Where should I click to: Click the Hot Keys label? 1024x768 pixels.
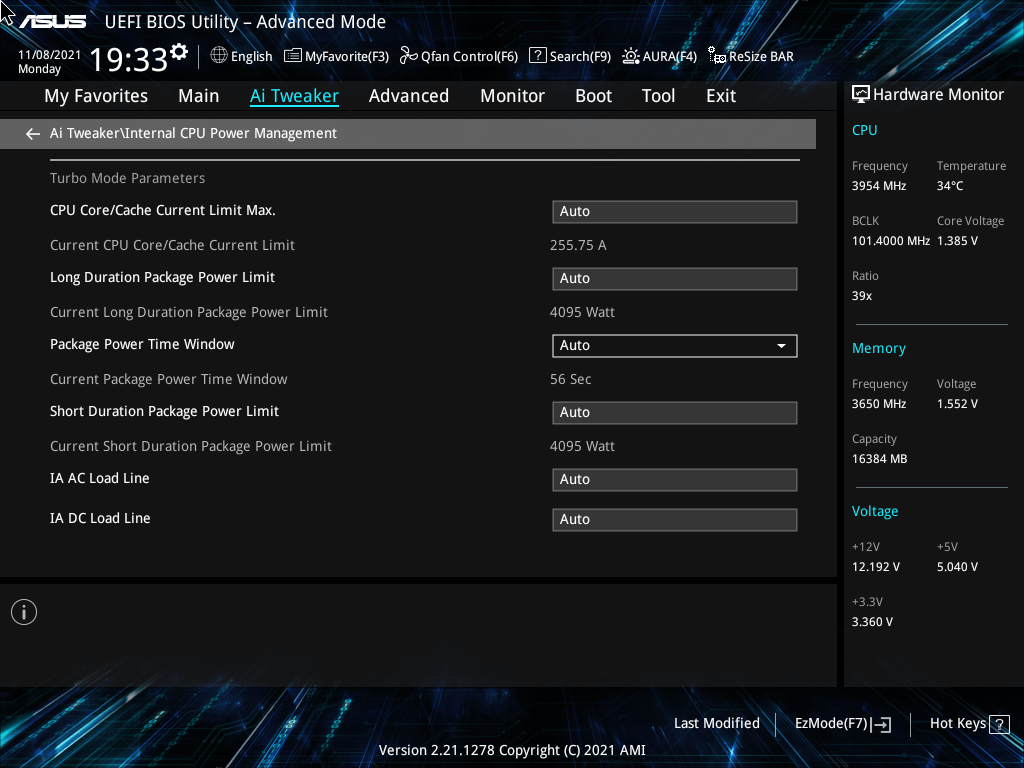[957, 724]
